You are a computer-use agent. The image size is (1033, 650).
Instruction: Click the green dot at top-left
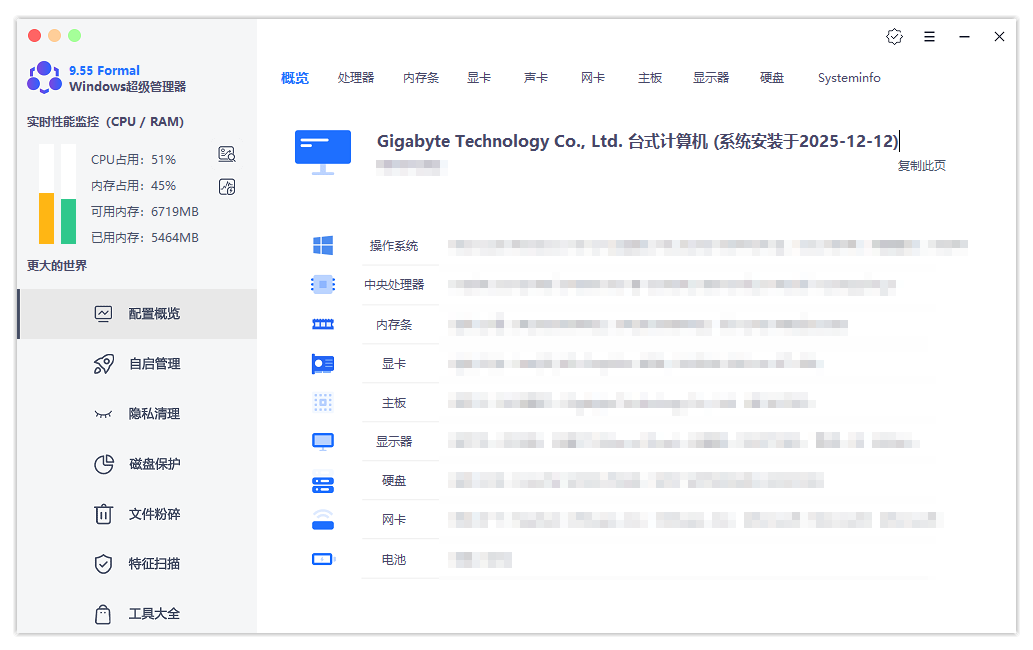coord(74,36)
